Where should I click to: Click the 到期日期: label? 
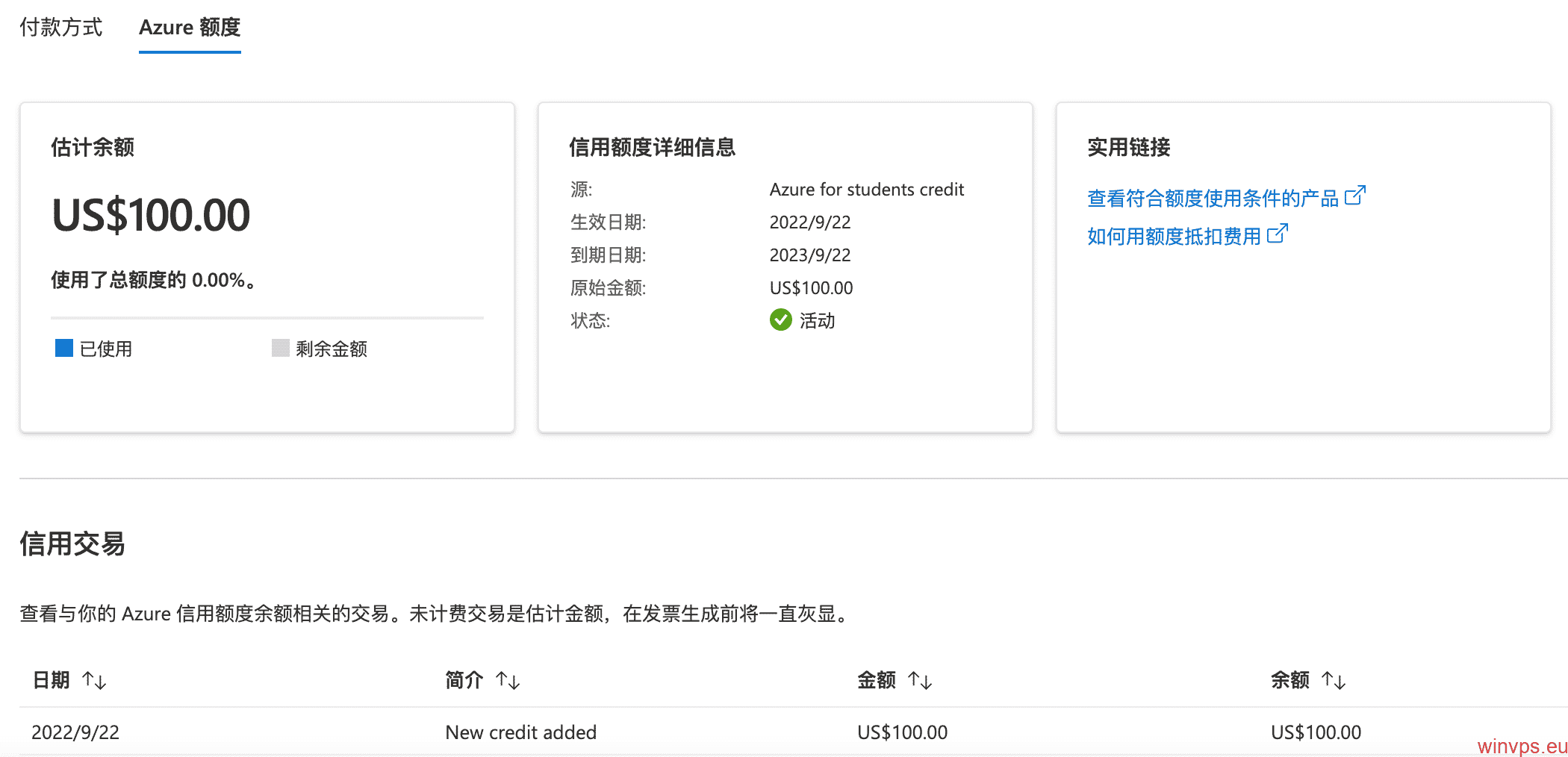point(608,255)
